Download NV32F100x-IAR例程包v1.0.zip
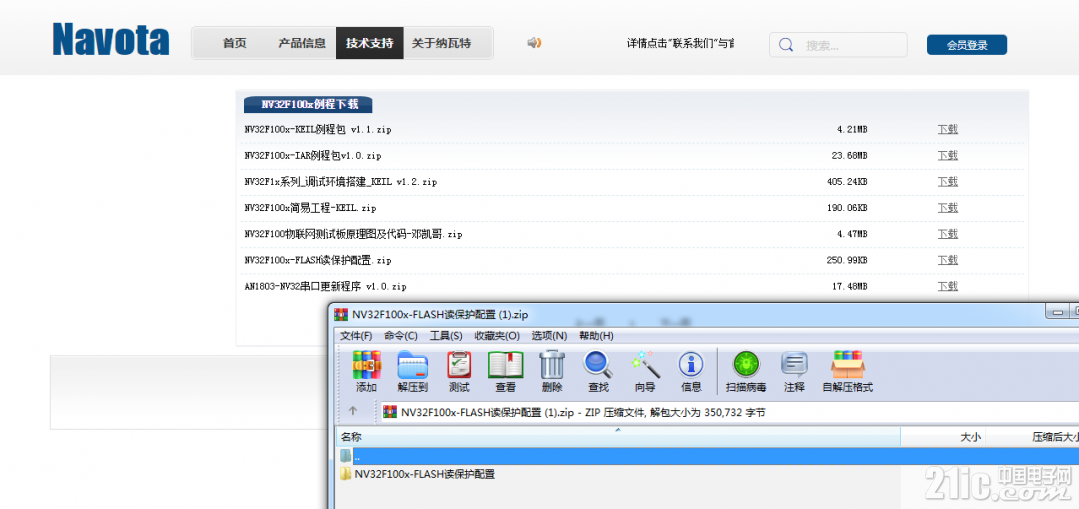This screenshot has width=1079, height=509. click(948, 155)
